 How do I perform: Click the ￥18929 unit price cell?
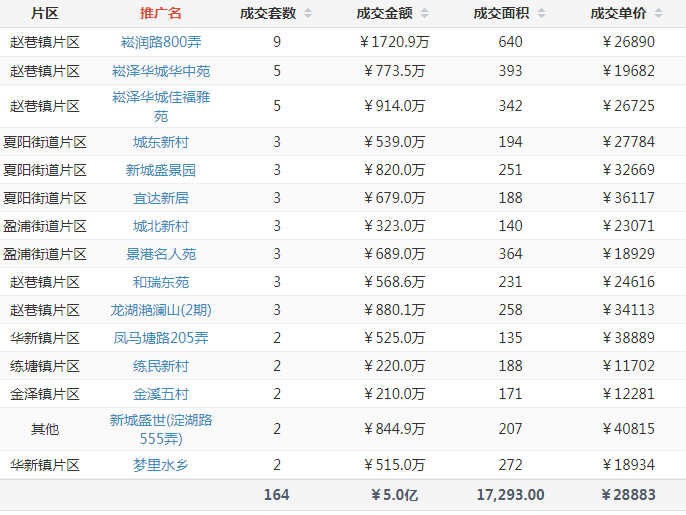628,254
